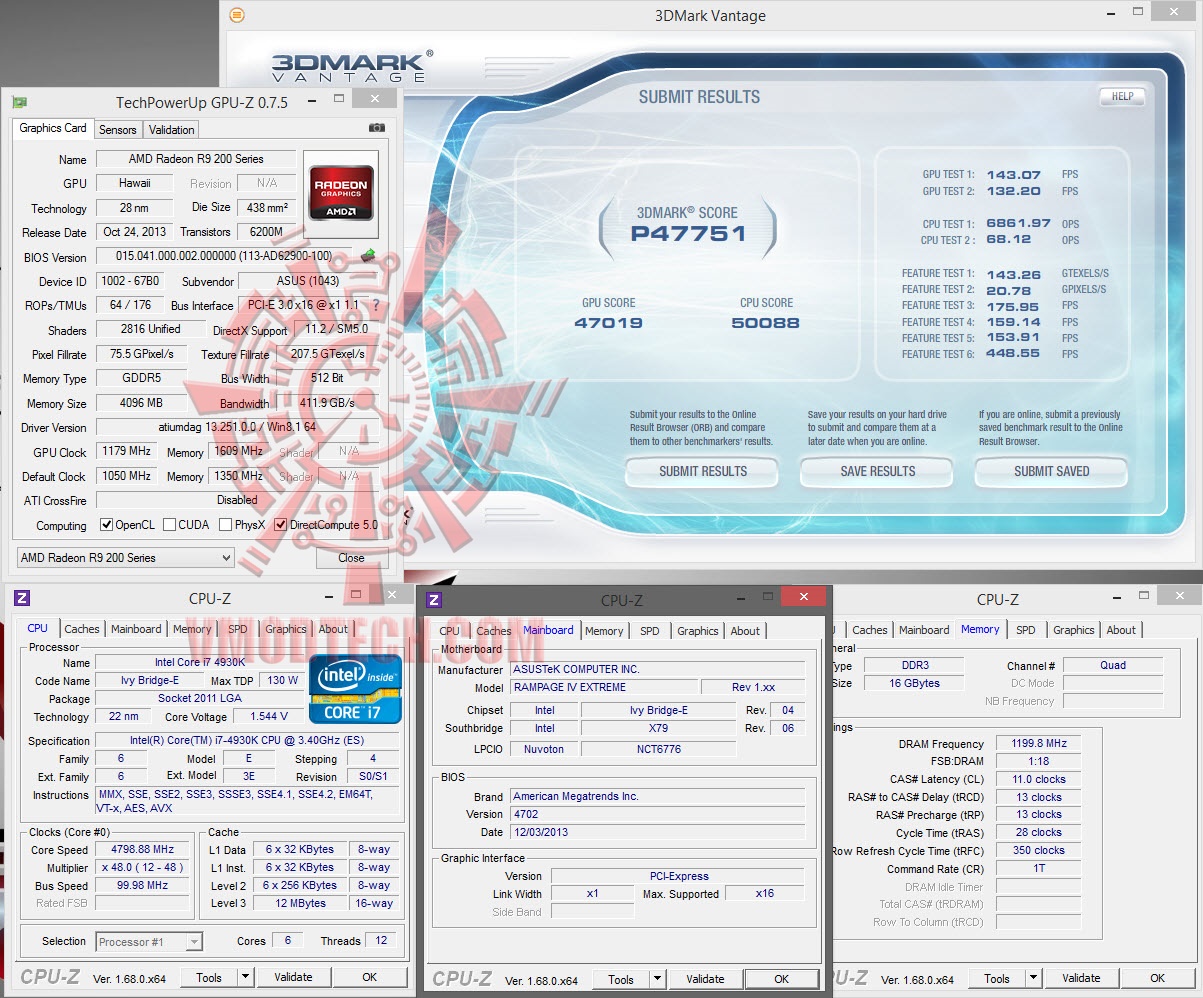Screen dimensions: 1203x998
Task: Open the Processor #1 selection dropdown
Action: pyautogui.click(x=149, y=942)
